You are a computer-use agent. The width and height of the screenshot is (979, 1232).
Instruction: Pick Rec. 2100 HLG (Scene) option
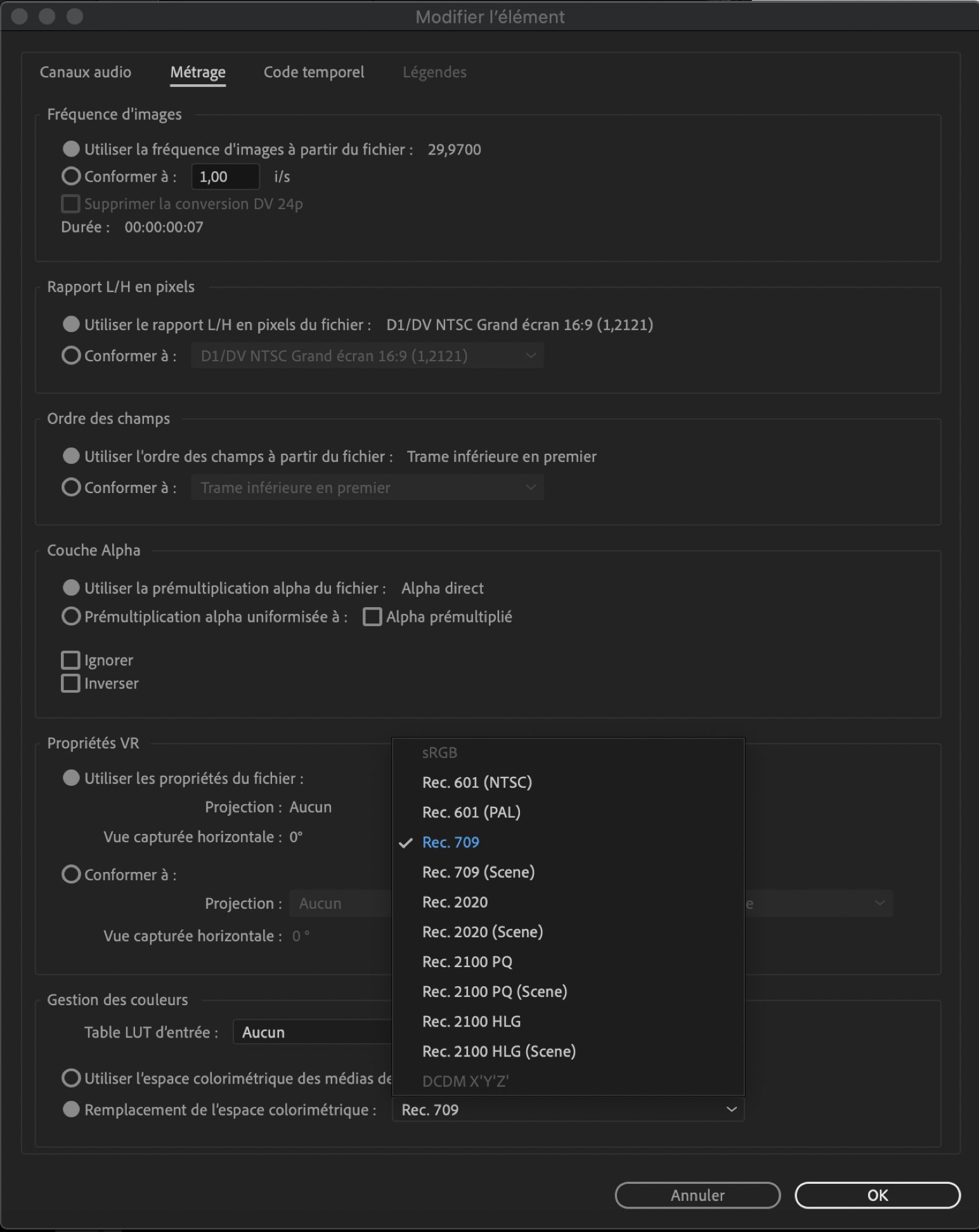498,1051
